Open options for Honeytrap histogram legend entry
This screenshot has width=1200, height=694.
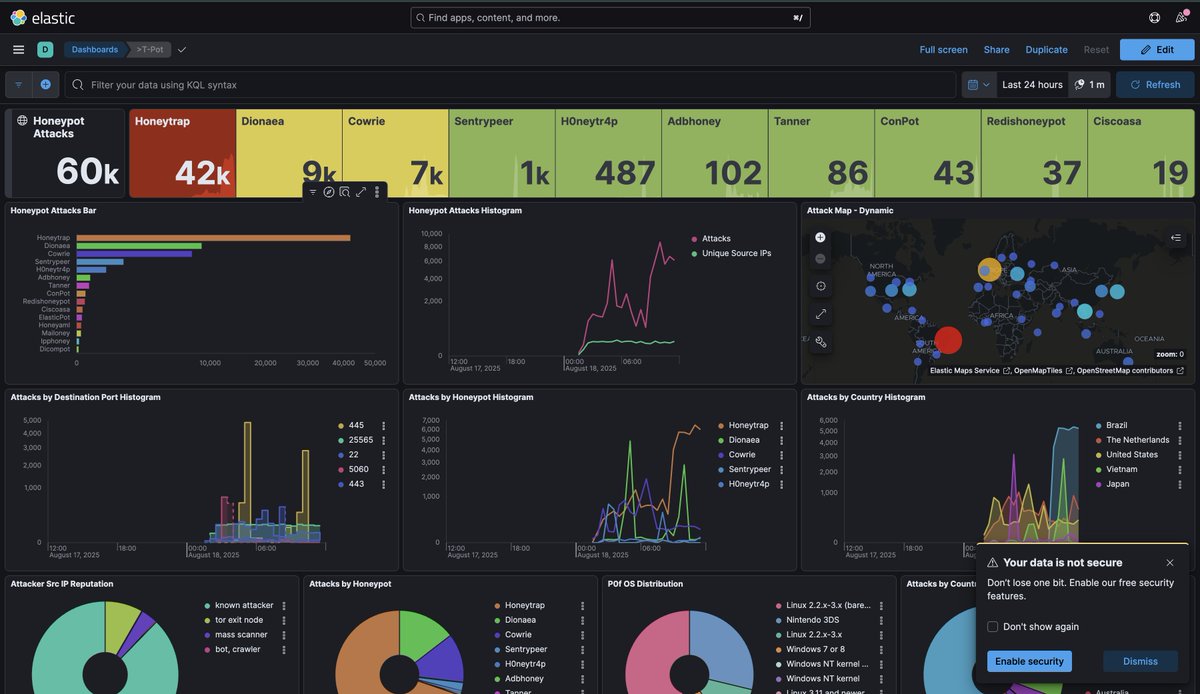point(782,425)
